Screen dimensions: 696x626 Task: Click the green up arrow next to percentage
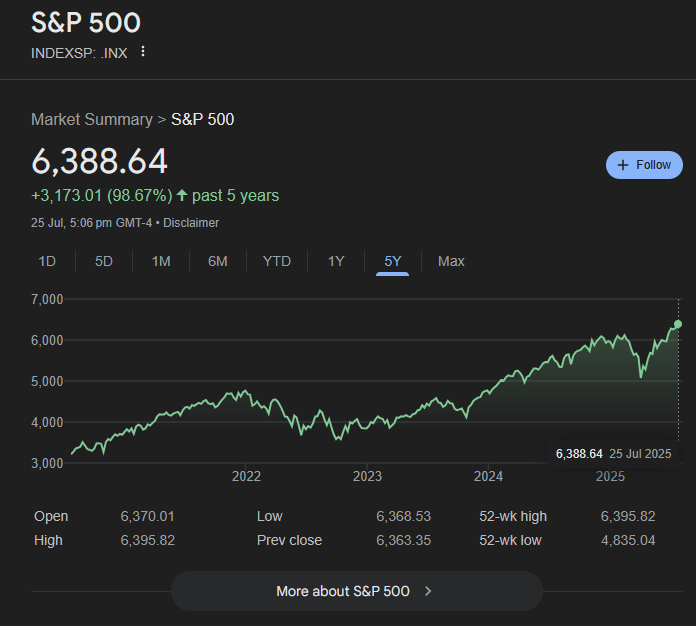[182, 195]
